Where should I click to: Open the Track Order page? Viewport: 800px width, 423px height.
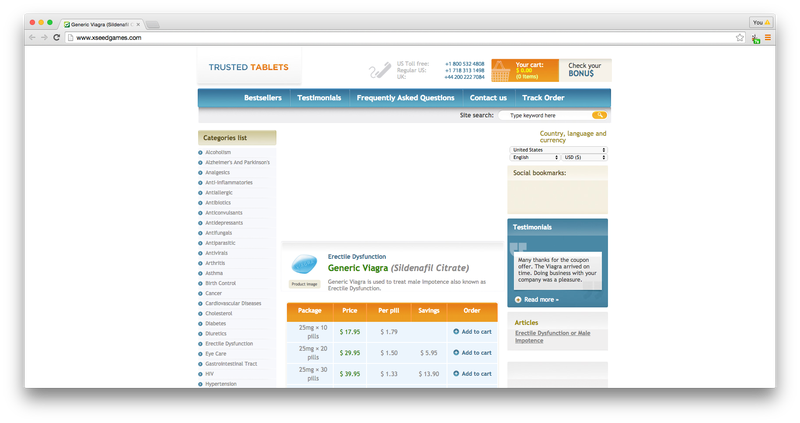point(543,97)
